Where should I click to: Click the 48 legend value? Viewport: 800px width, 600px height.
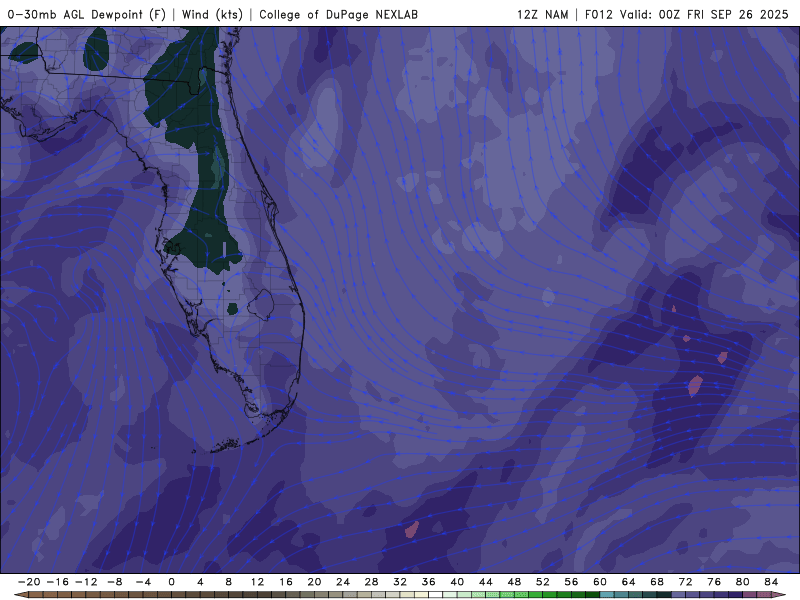514,582
